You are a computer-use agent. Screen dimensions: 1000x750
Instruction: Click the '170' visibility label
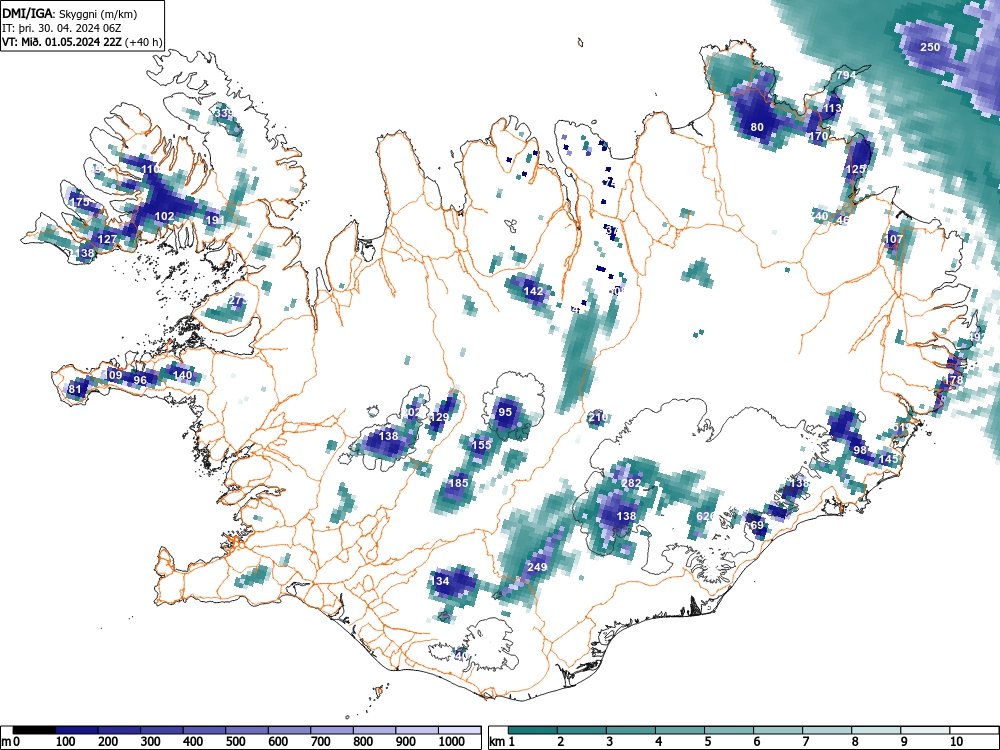tap(818, 136)
